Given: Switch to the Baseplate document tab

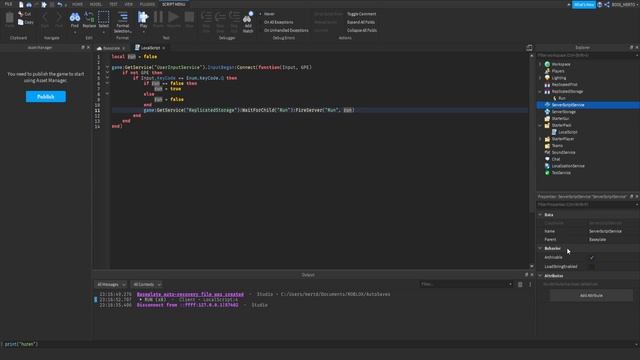Looking at the screenshot, I should pos(111,48).
